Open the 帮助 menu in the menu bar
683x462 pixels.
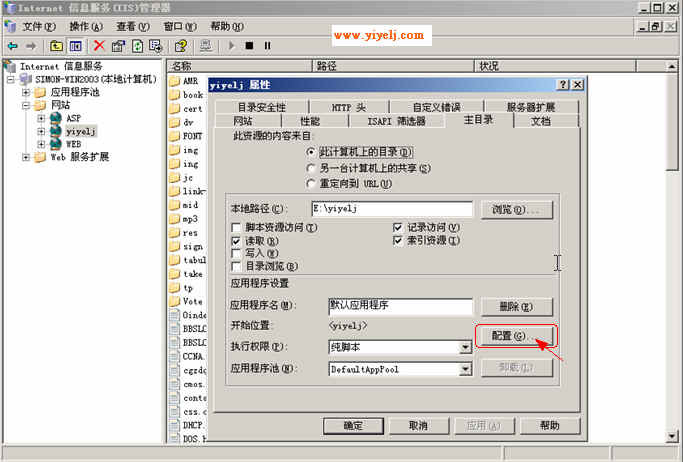(227, 27)
